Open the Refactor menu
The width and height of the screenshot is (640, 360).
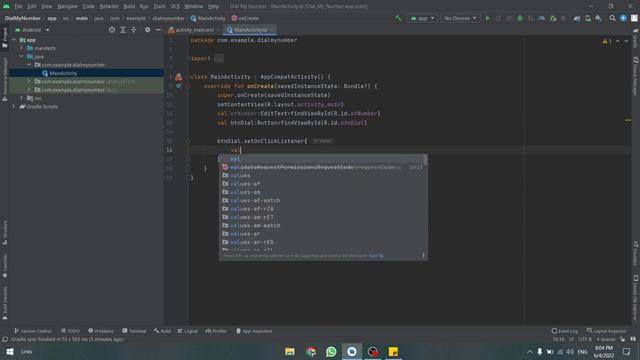pos(109,6)
